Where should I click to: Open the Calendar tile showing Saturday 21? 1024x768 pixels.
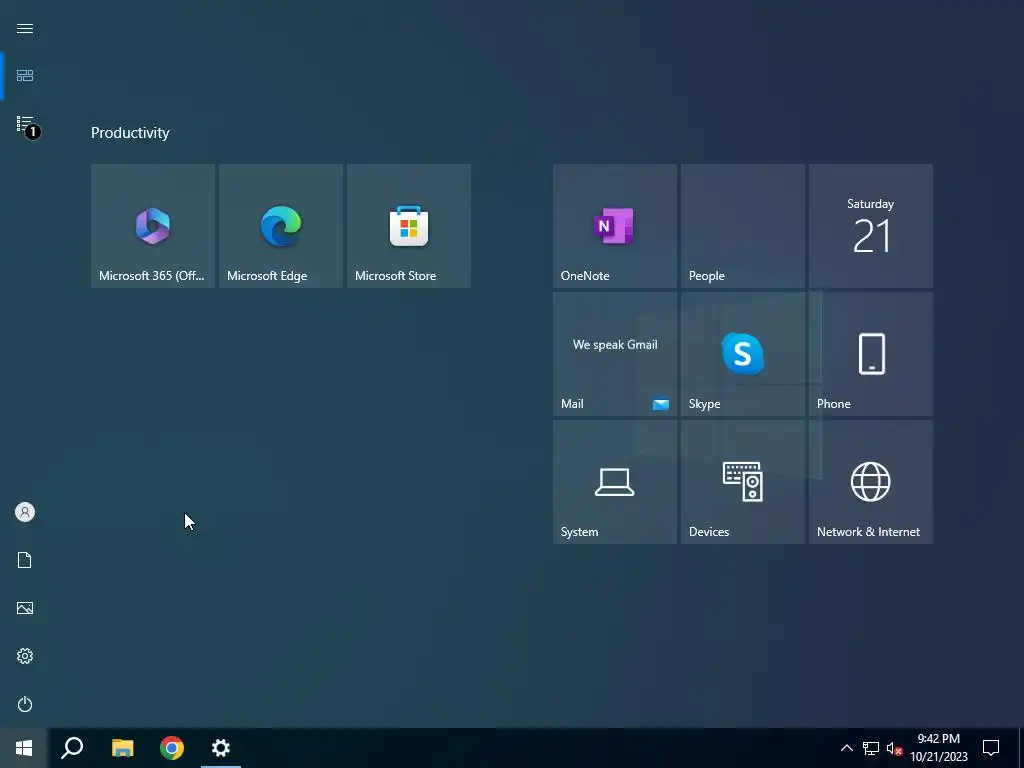871,226
